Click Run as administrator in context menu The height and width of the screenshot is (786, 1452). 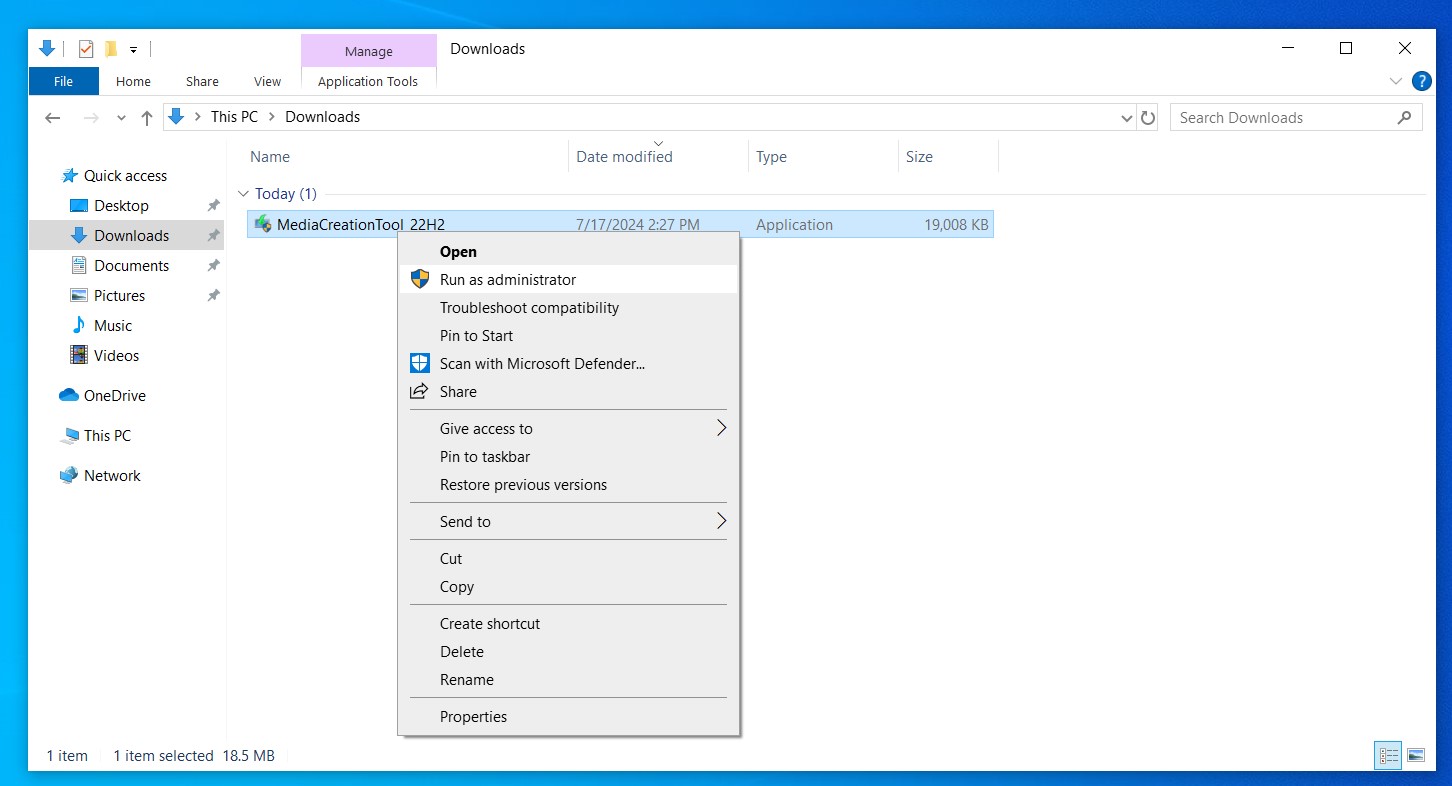pos(568,280)
